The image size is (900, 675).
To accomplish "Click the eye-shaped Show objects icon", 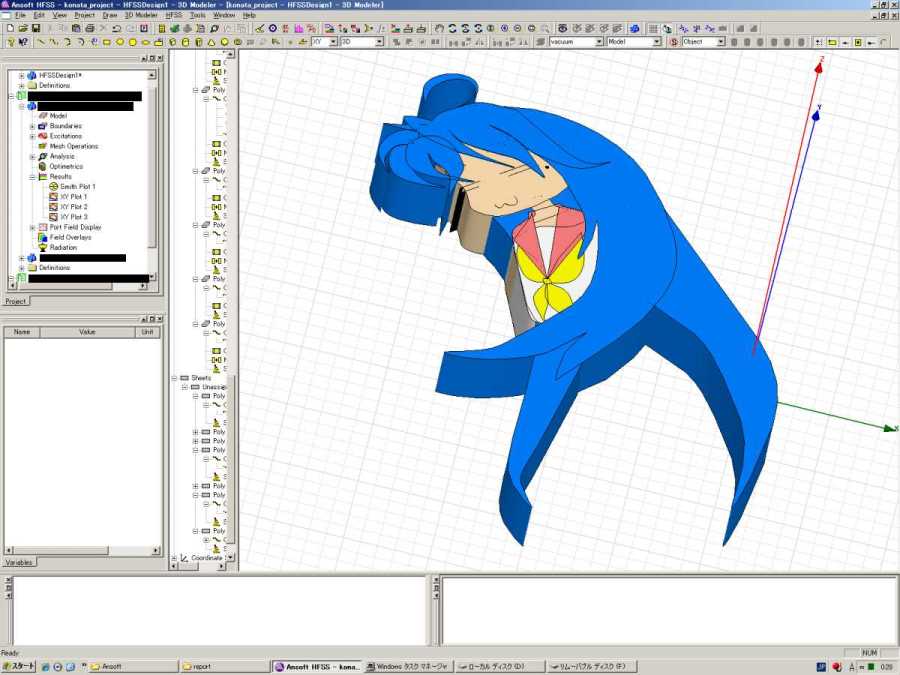I will click(x=562, y=28).
